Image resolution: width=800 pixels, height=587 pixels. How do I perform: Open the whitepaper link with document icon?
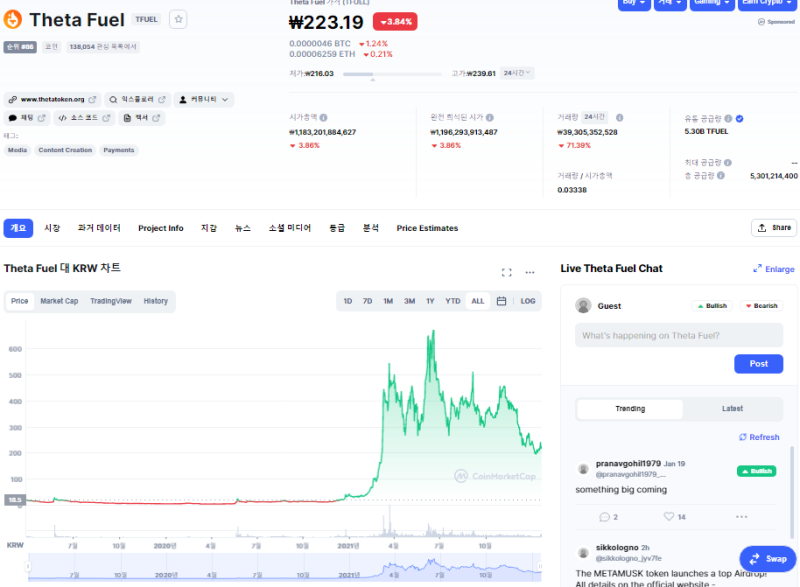pos(142,118)
